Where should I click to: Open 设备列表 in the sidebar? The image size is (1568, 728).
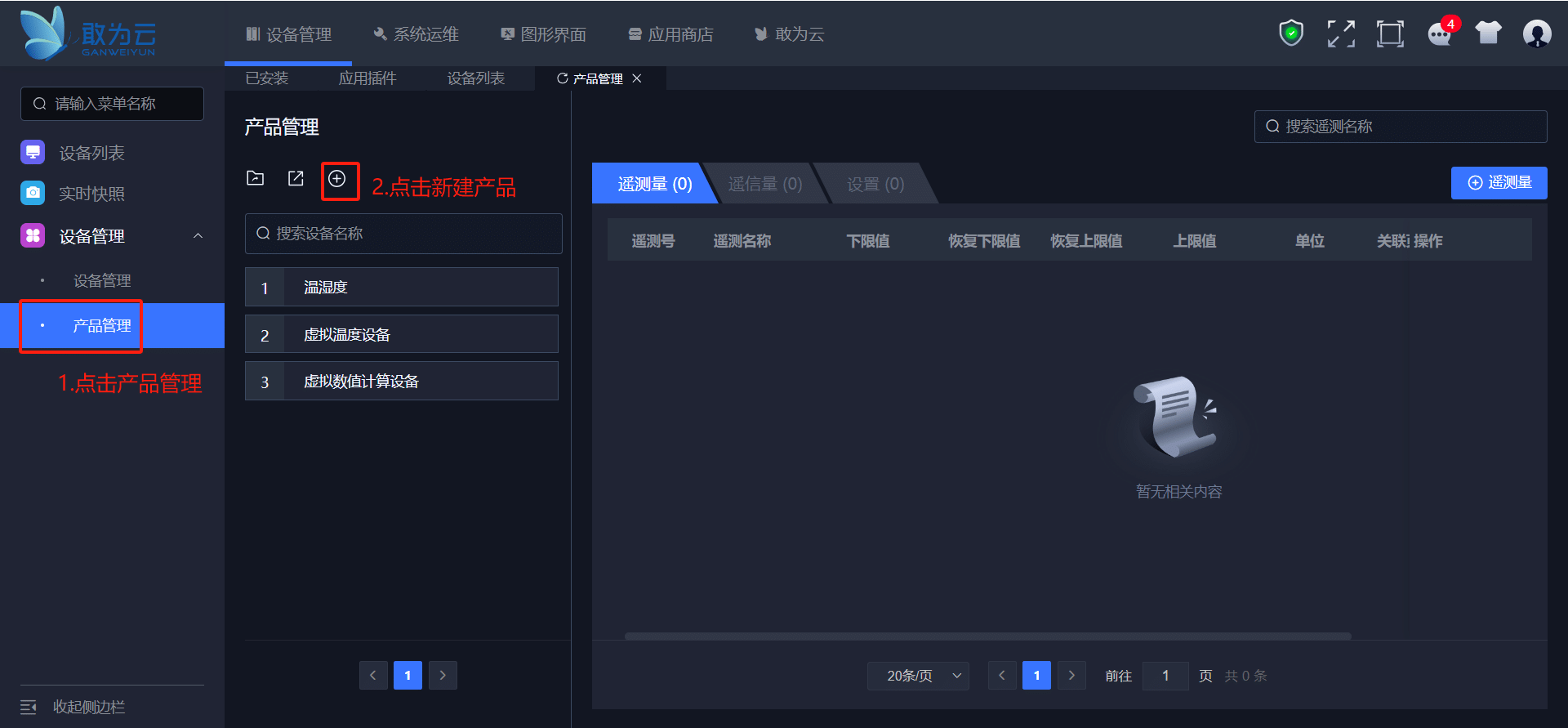coord(91,153)
